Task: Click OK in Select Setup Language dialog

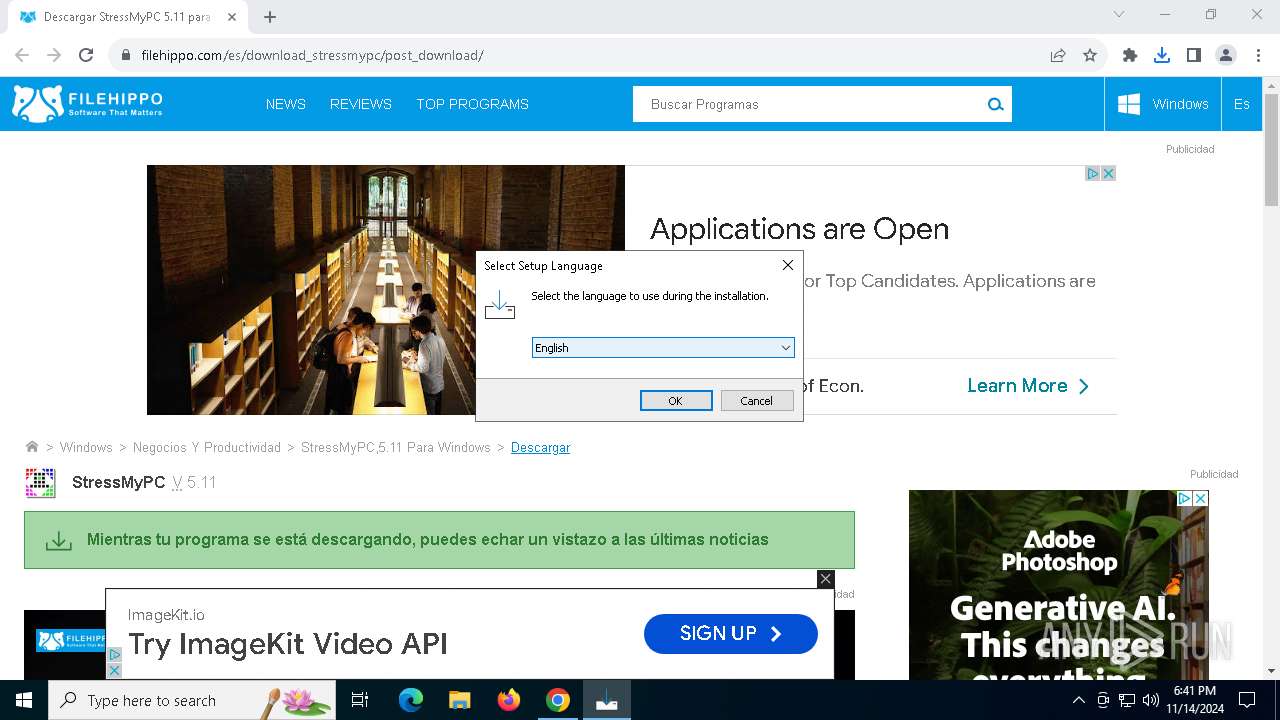Action: 676,401
